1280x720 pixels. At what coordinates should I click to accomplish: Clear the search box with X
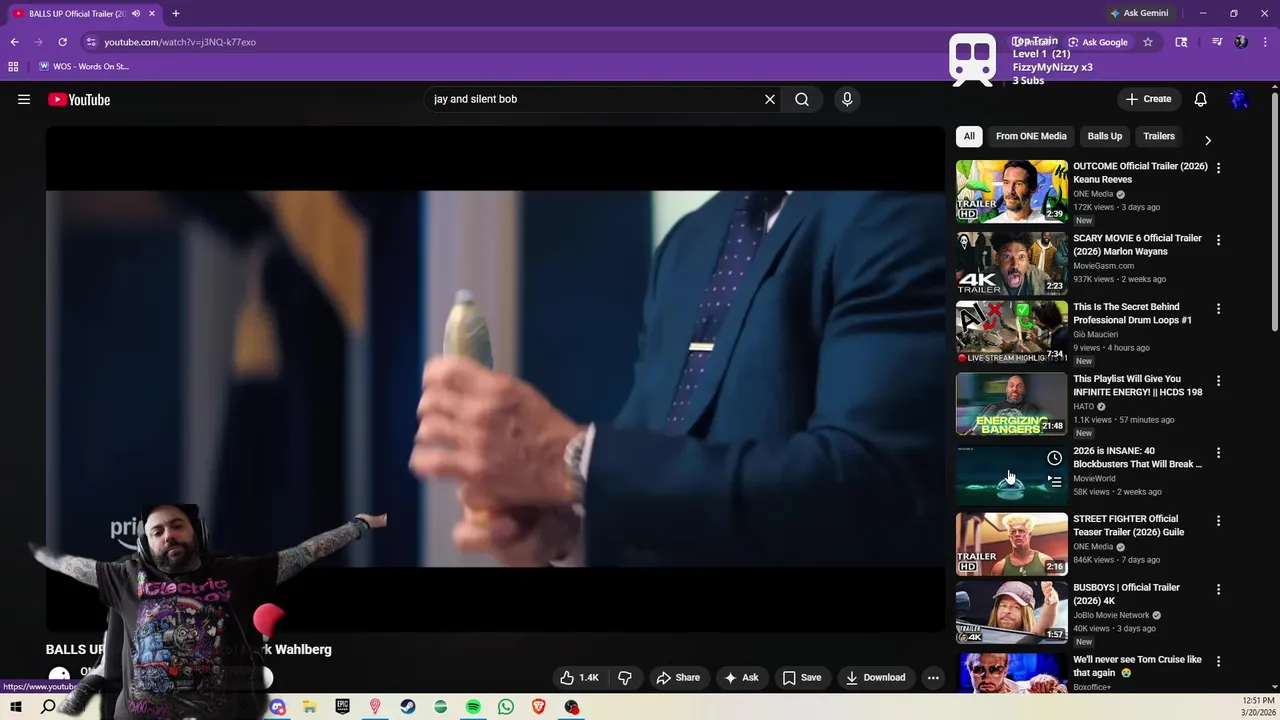[x=770, y=99]
